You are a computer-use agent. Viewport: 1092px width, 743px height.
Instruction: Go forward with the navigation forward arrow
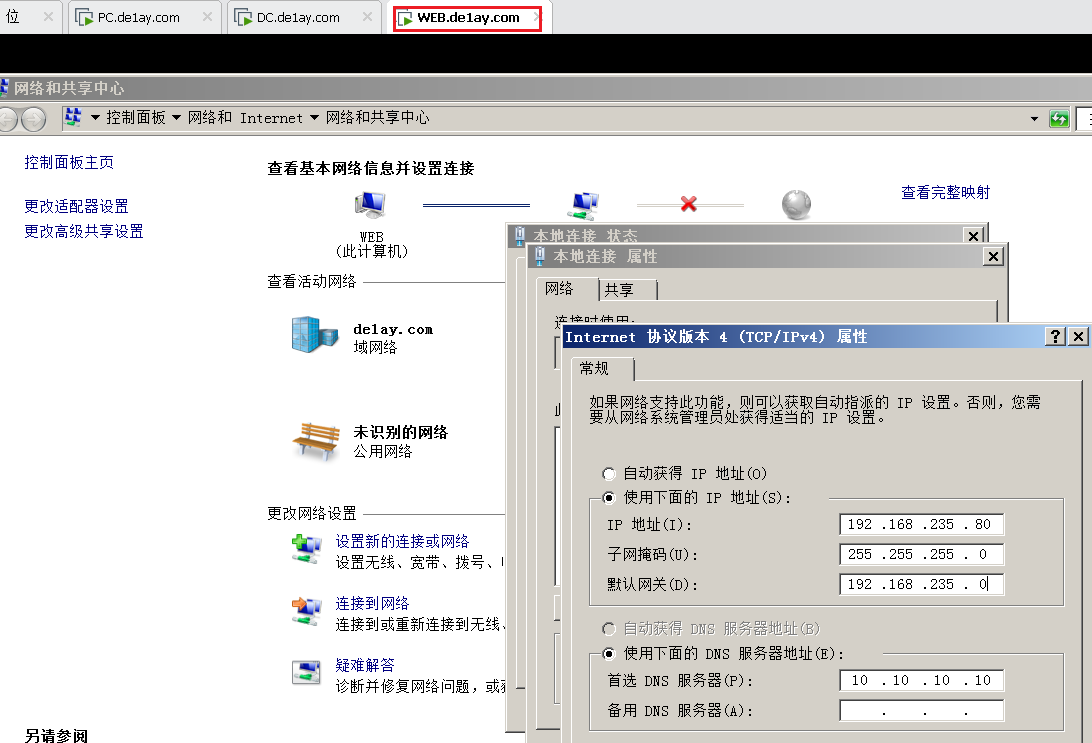point(33,119)
